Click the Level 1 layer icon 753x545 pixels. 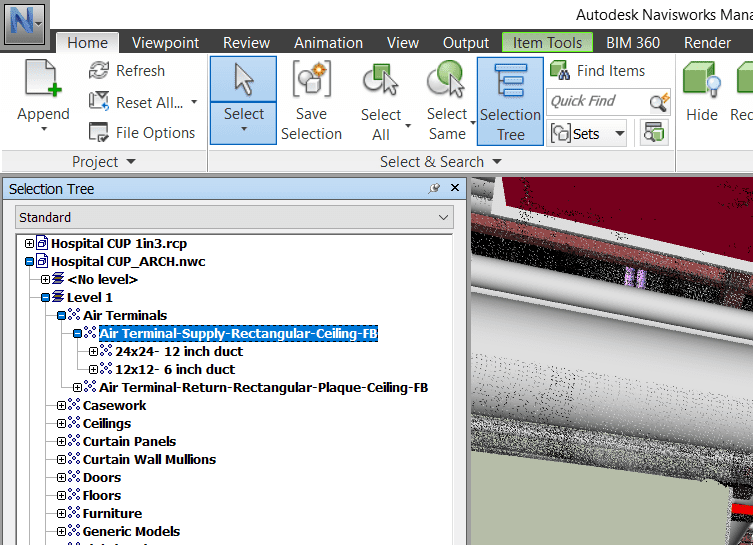pos(58,297)
